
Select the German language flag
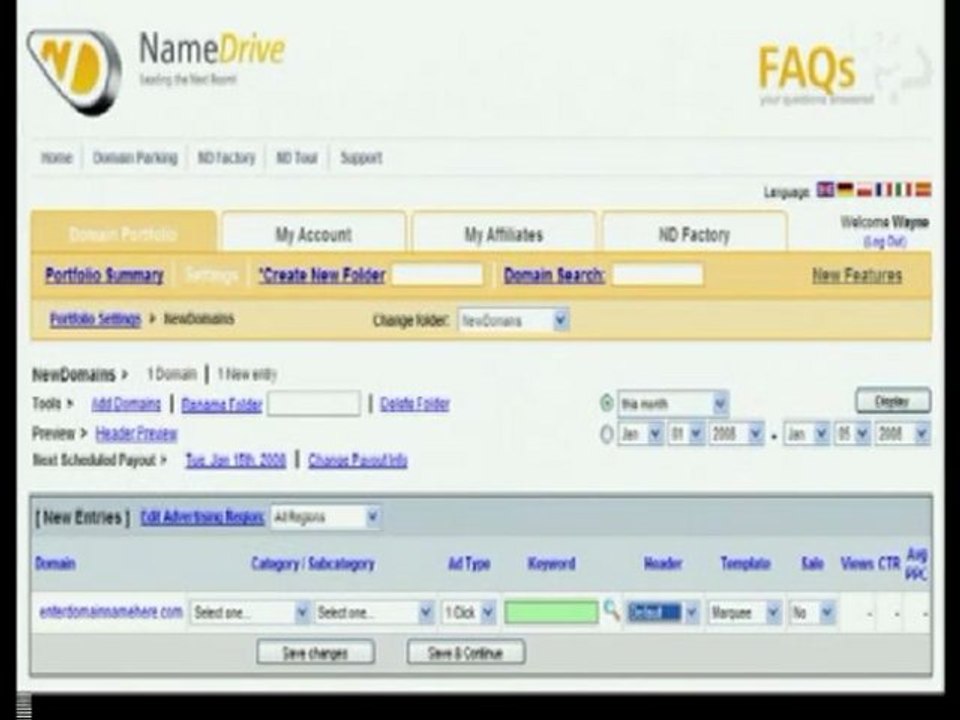click(846, 190)
